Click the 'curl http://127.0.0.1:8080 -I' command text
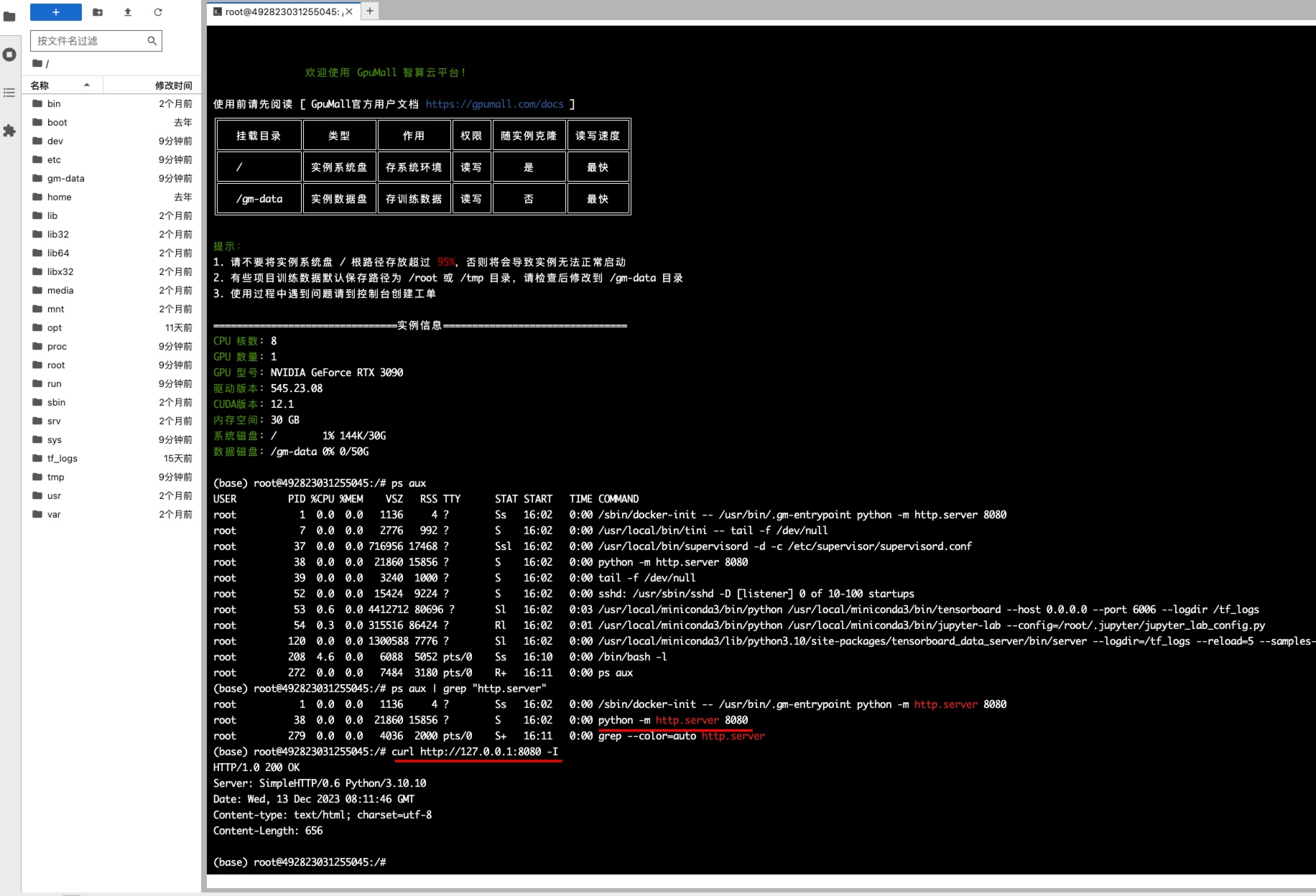This screenshot has height=896, width=1316. (474, 752)
